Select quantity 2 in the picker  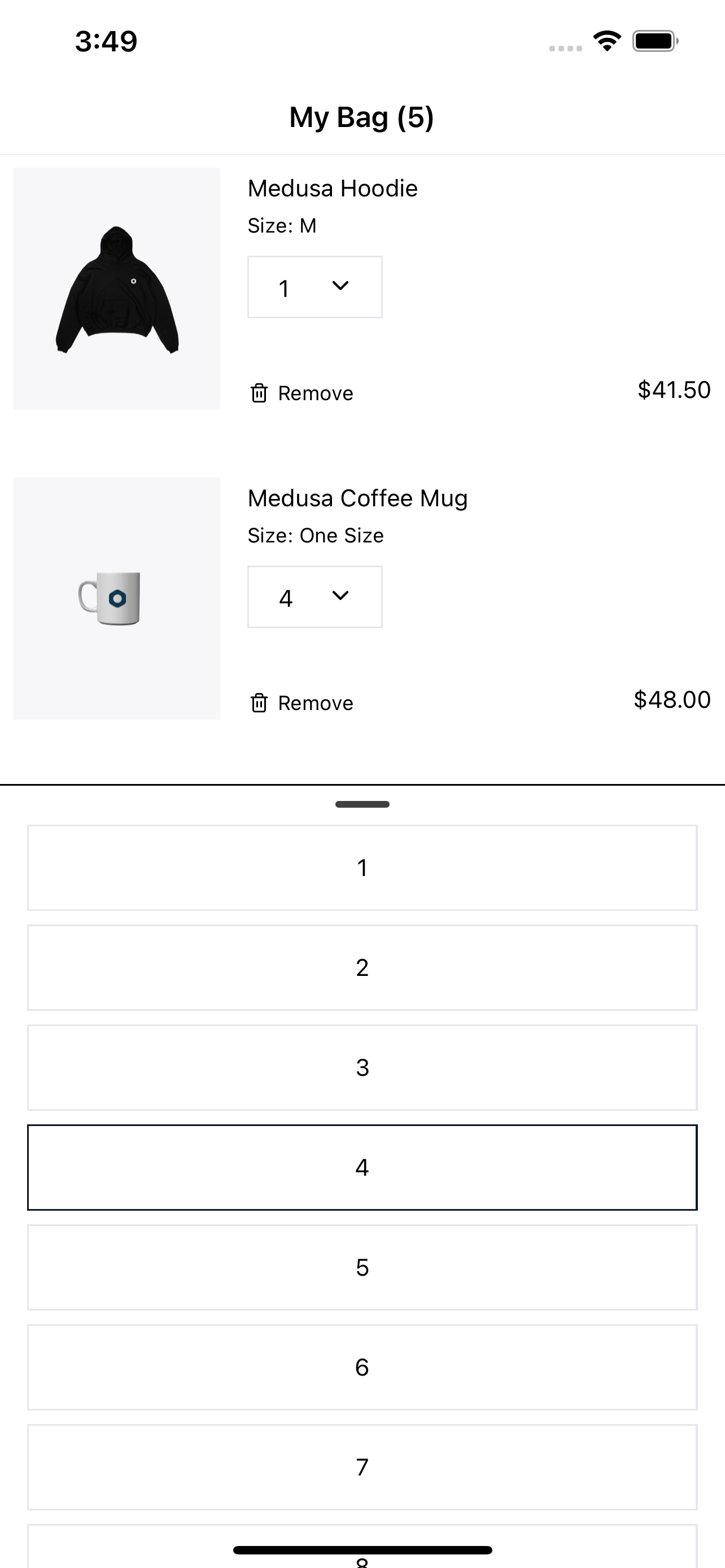pos(362,968)
